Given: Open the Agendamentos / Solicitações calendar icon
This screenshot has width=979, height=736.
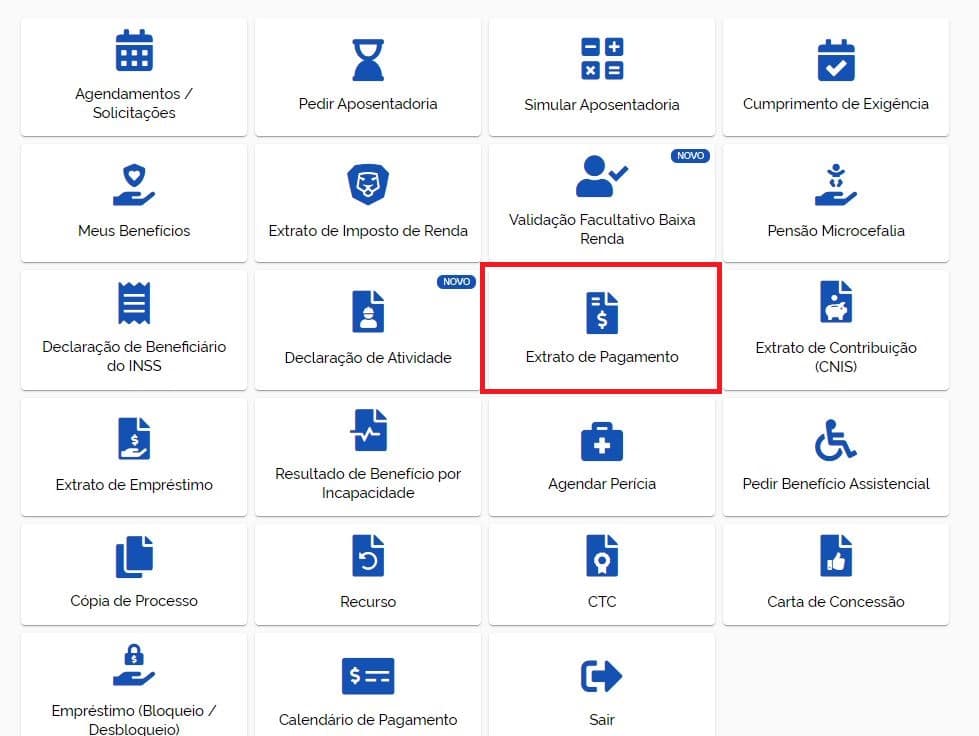Looking at the screenshot, I should pyautogui.click(x=134, y=51).
